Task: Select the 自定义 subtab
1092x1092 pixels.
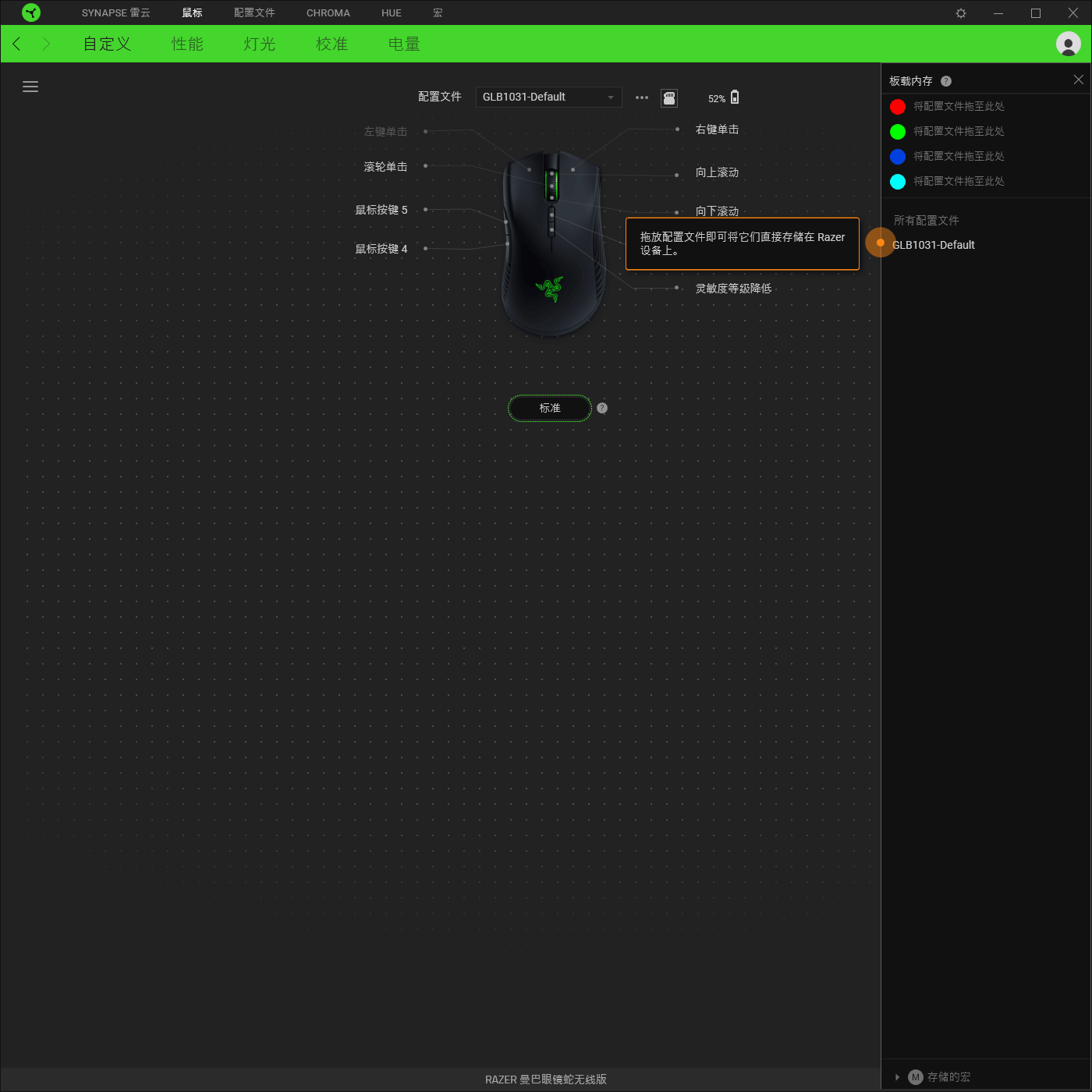Action: pos(108,44)
